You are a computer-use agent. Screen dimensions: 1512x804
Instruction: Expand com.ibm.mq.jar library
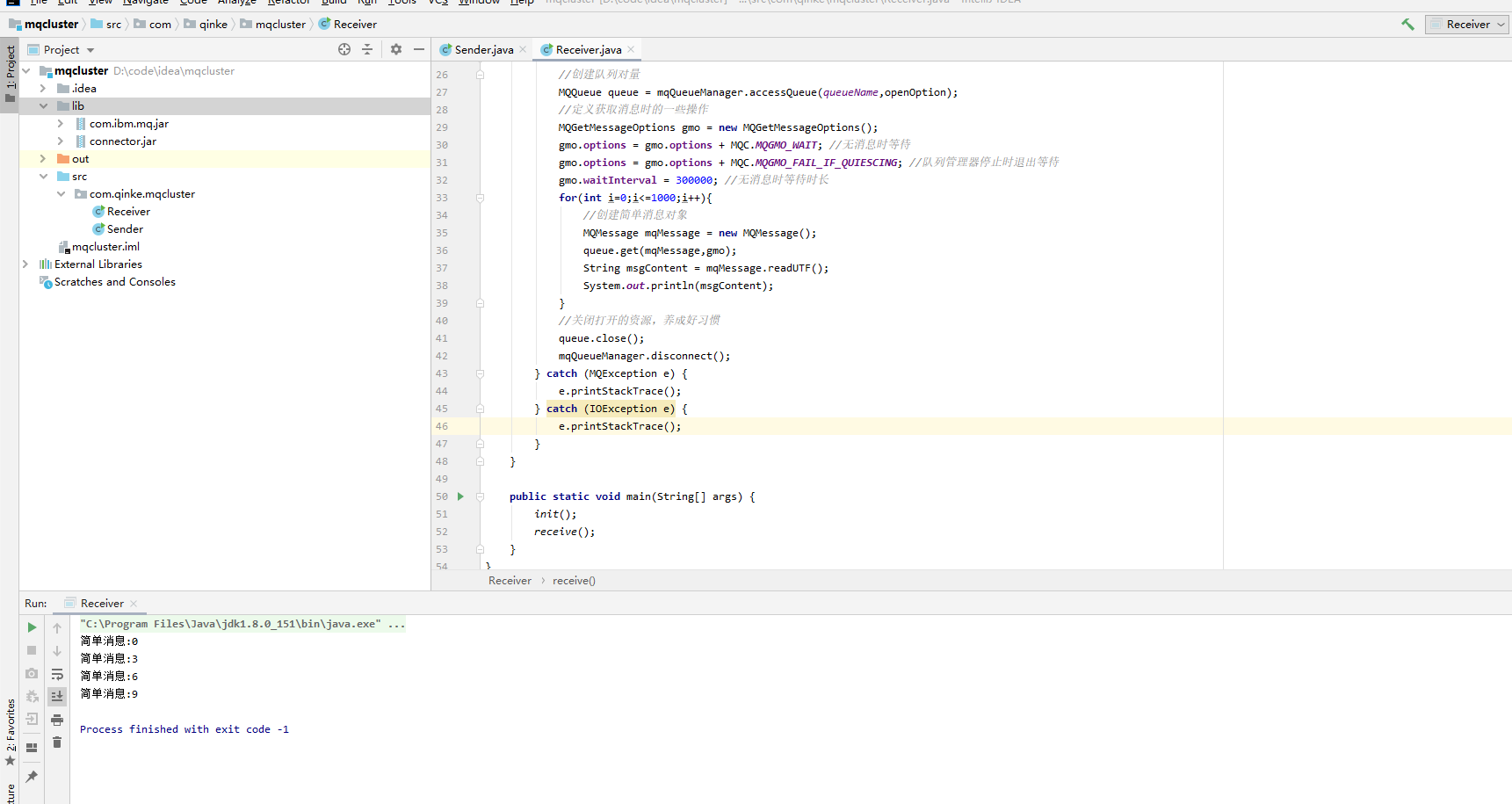[x=61, y=123]
